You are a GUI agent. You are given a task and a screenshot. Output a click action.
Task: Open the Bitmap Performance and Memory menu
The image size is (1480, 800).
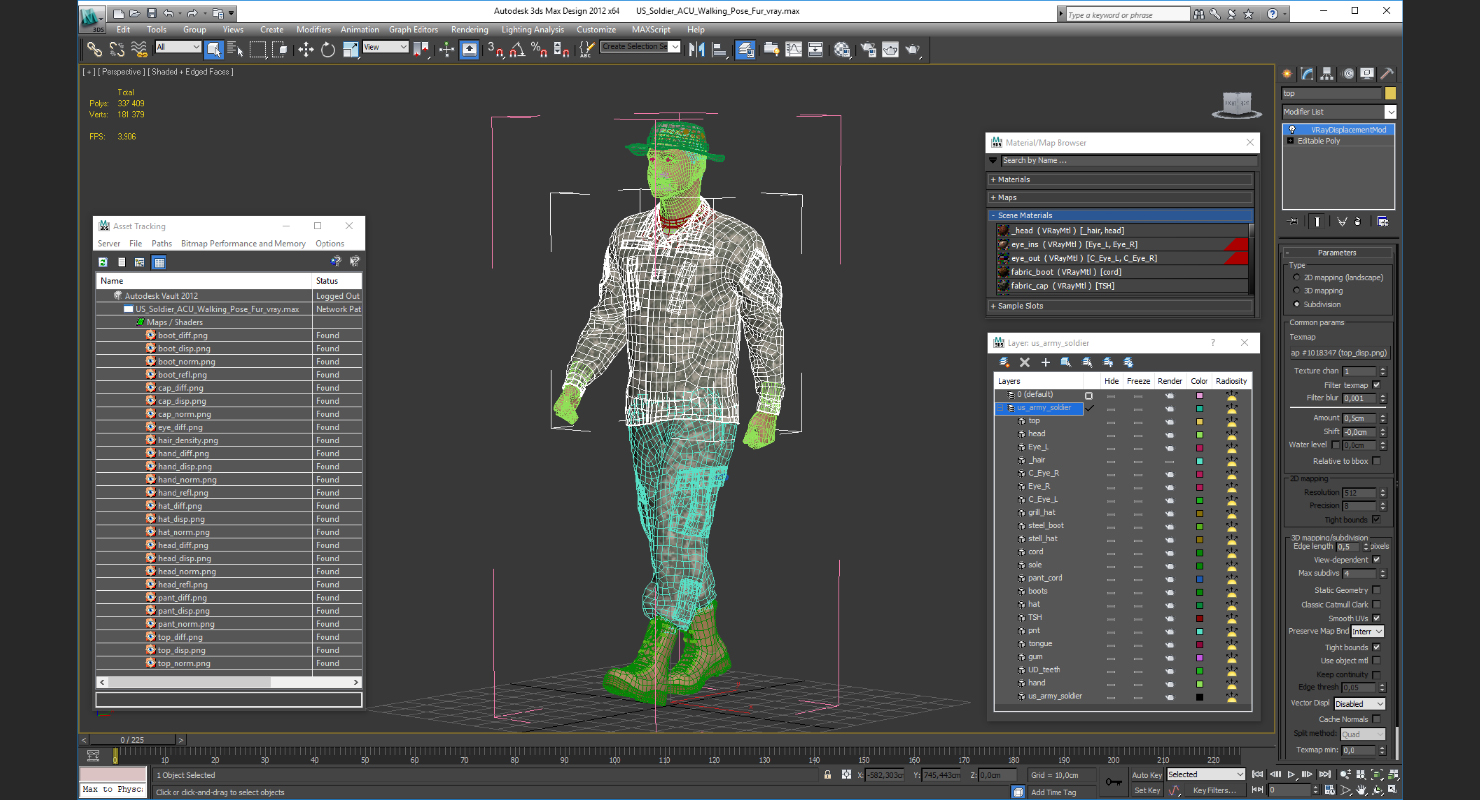click(x=243, y=244)
